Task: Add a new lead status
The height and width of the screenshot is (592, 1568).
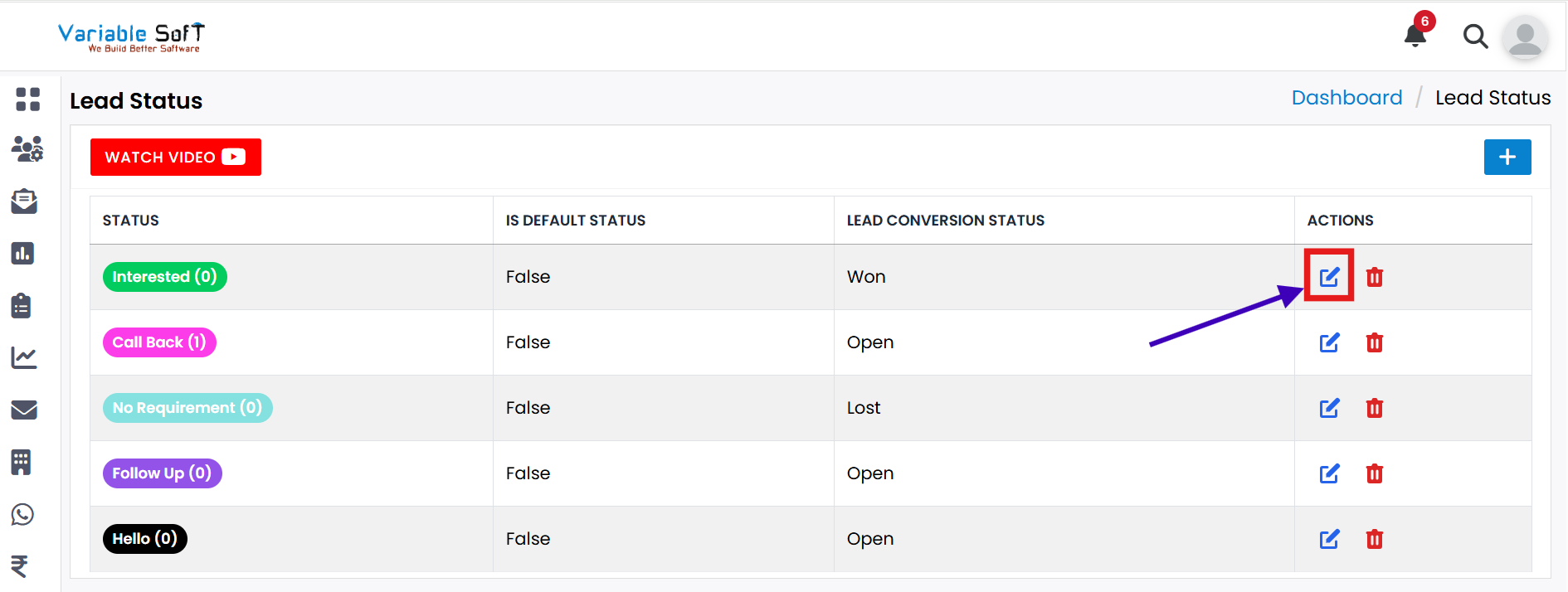Action: pyautogui.click(x=1507, y=157)
